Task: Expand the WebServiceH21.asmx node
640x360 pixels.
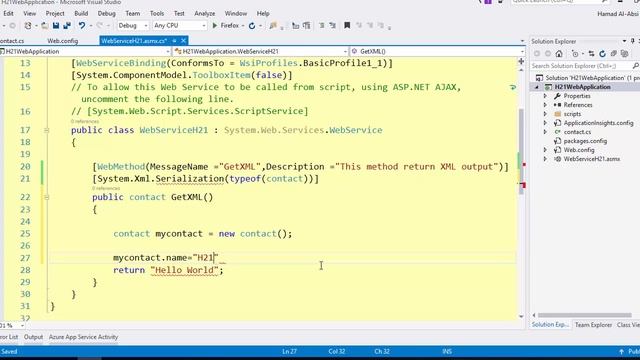Action: click(x=545, y=159)
